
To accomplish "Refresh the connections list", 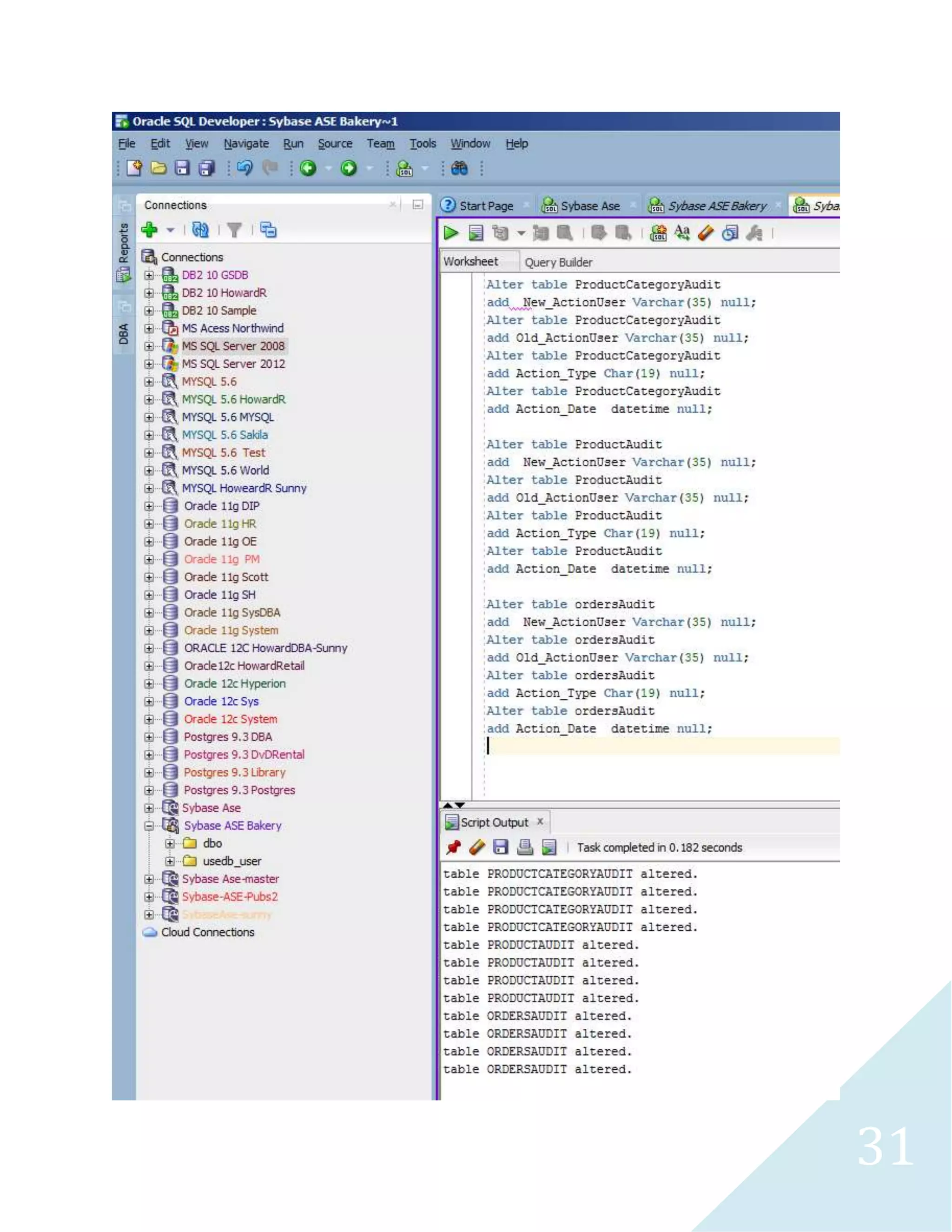I will pos(200,230).
